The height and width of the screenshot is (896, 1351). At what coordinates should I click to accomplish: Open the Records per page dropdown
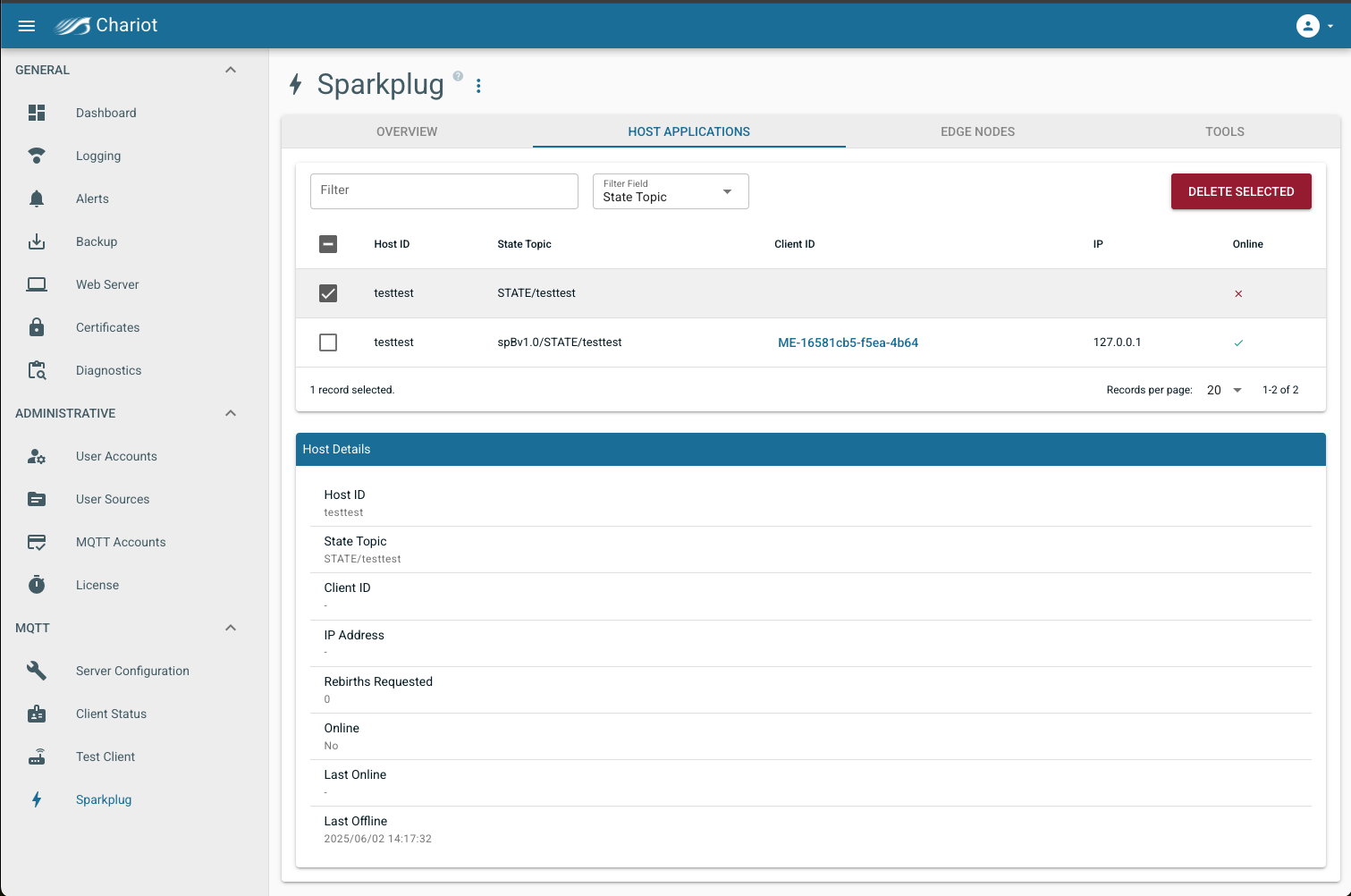pos(1225,390)
